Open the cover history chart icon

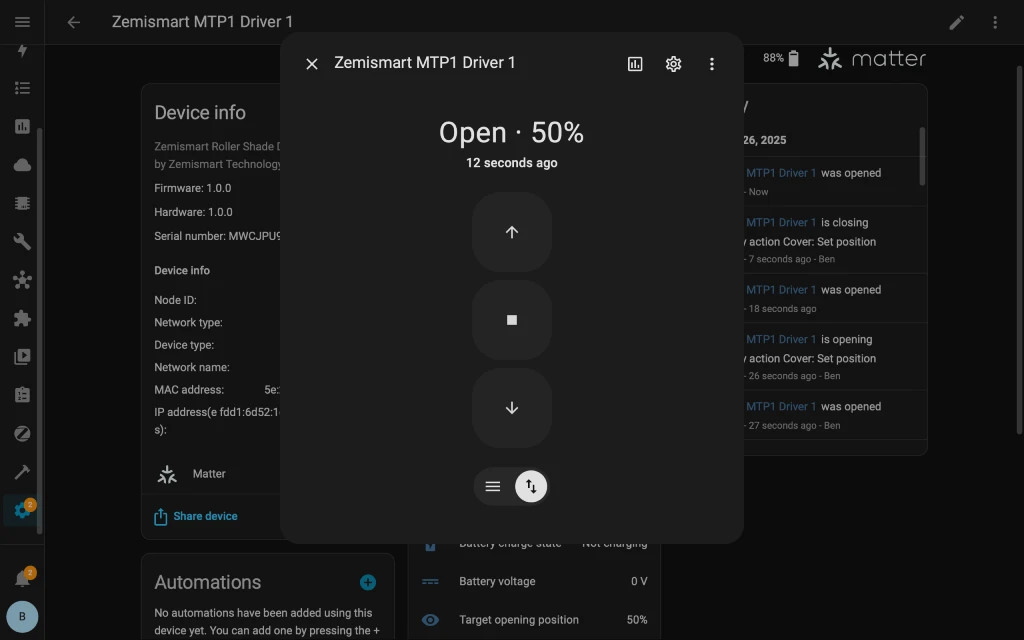click(635, 63)
